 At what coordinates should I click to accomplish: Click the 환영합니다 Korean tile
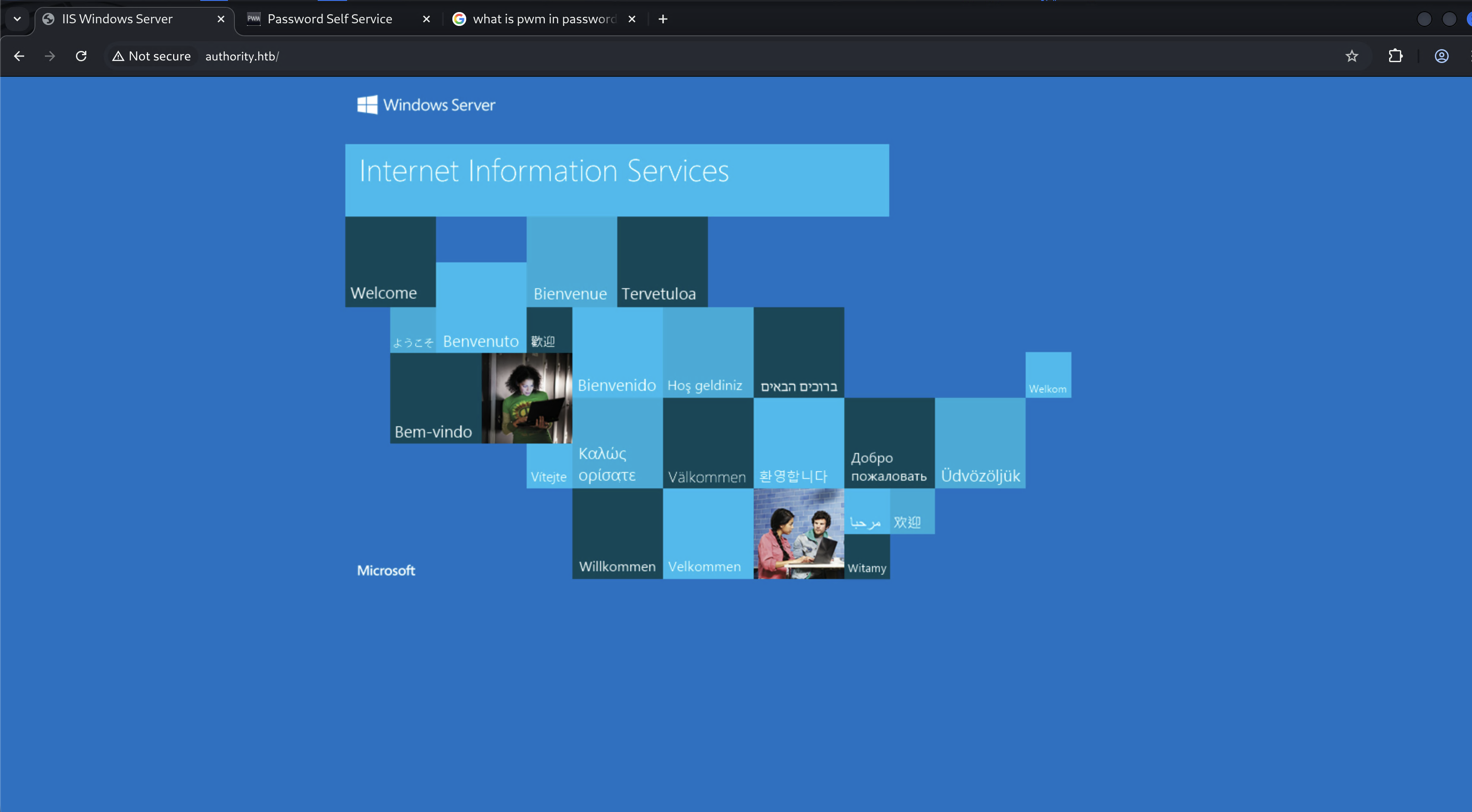click(x=799, y=443)
